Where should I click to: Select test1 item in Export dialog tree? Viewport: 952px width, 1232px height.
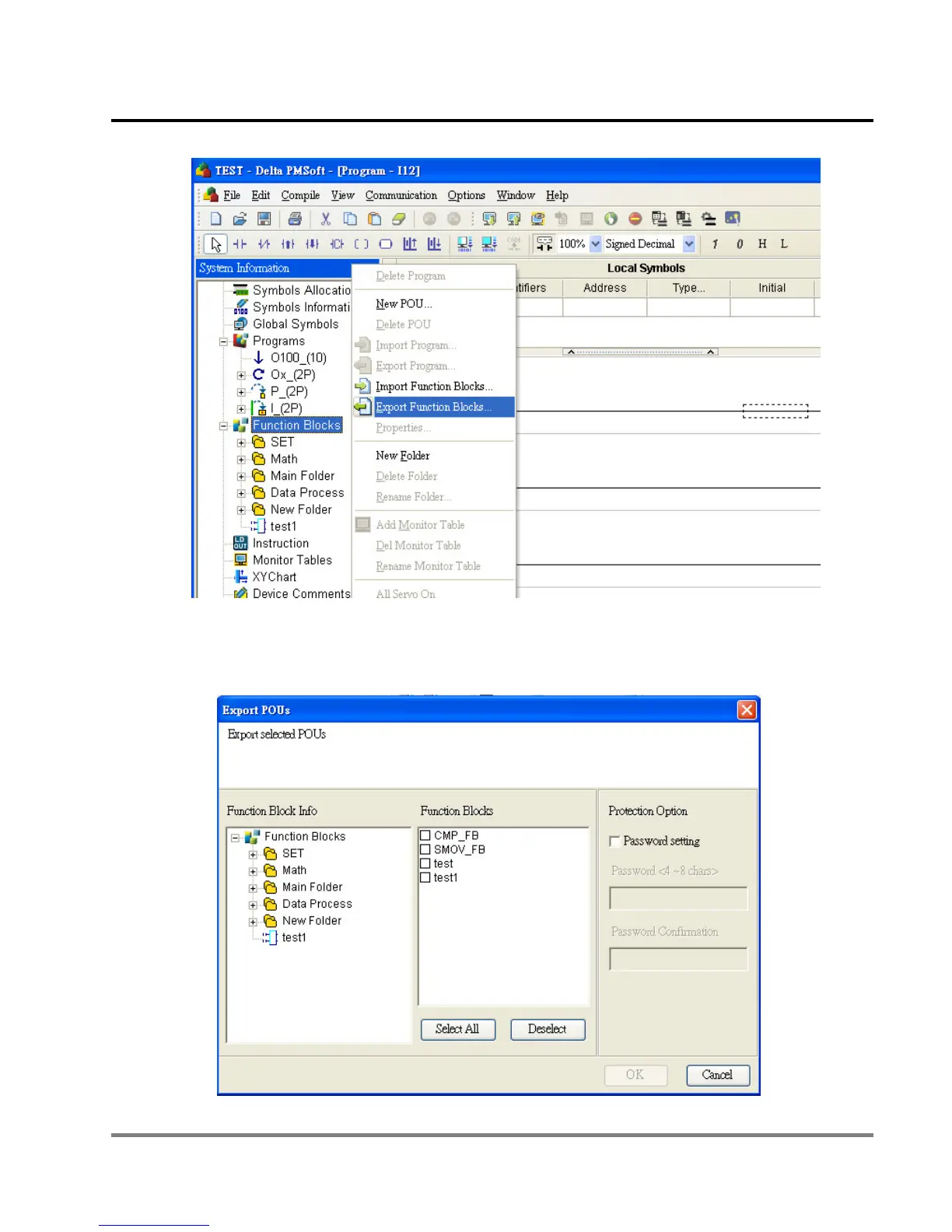coord(294,938)
